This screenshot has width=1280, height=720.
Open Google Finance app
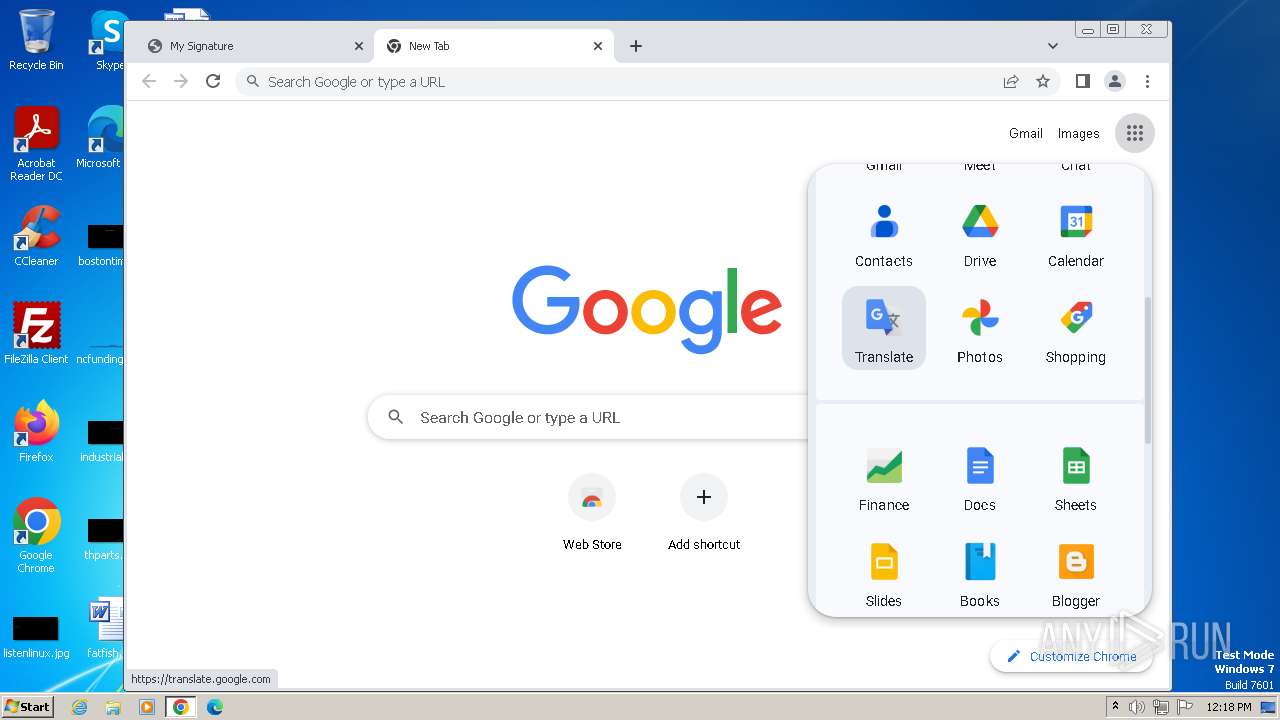pyautogui.click(x=884, y=478)
